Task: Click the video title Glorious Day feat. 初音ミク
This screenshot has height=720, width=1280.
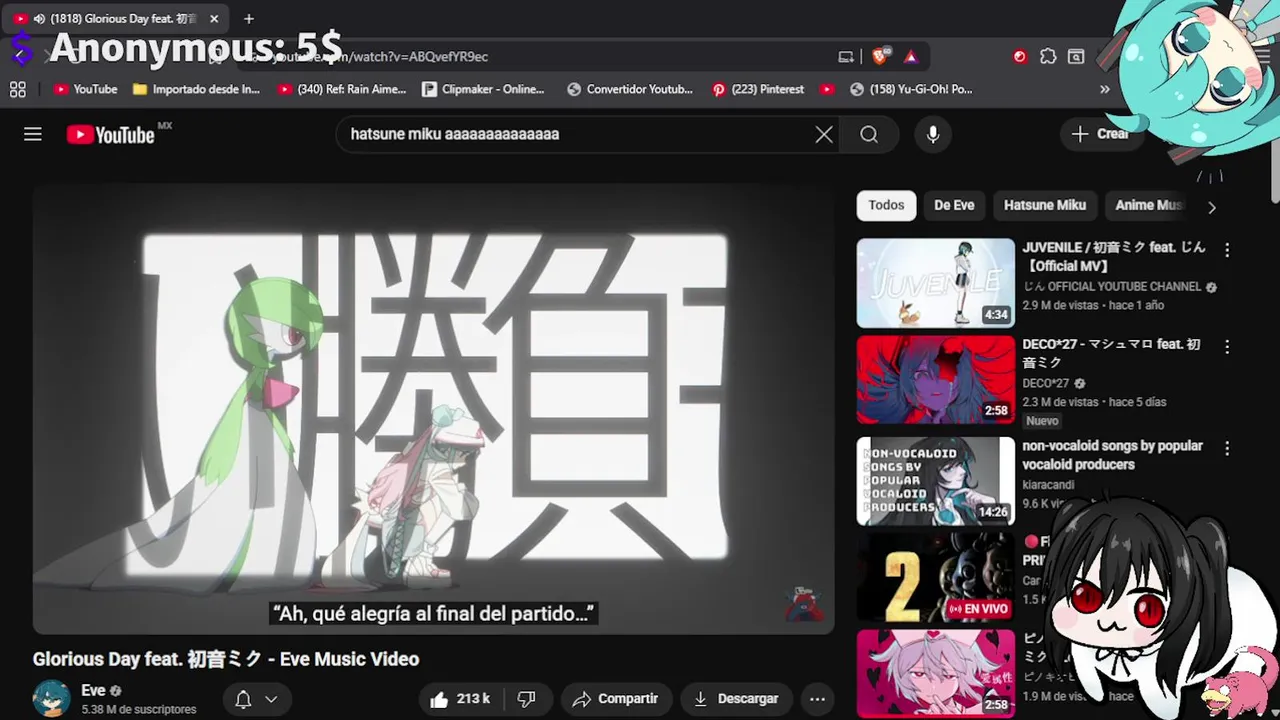Action: (x=226, y=659)
